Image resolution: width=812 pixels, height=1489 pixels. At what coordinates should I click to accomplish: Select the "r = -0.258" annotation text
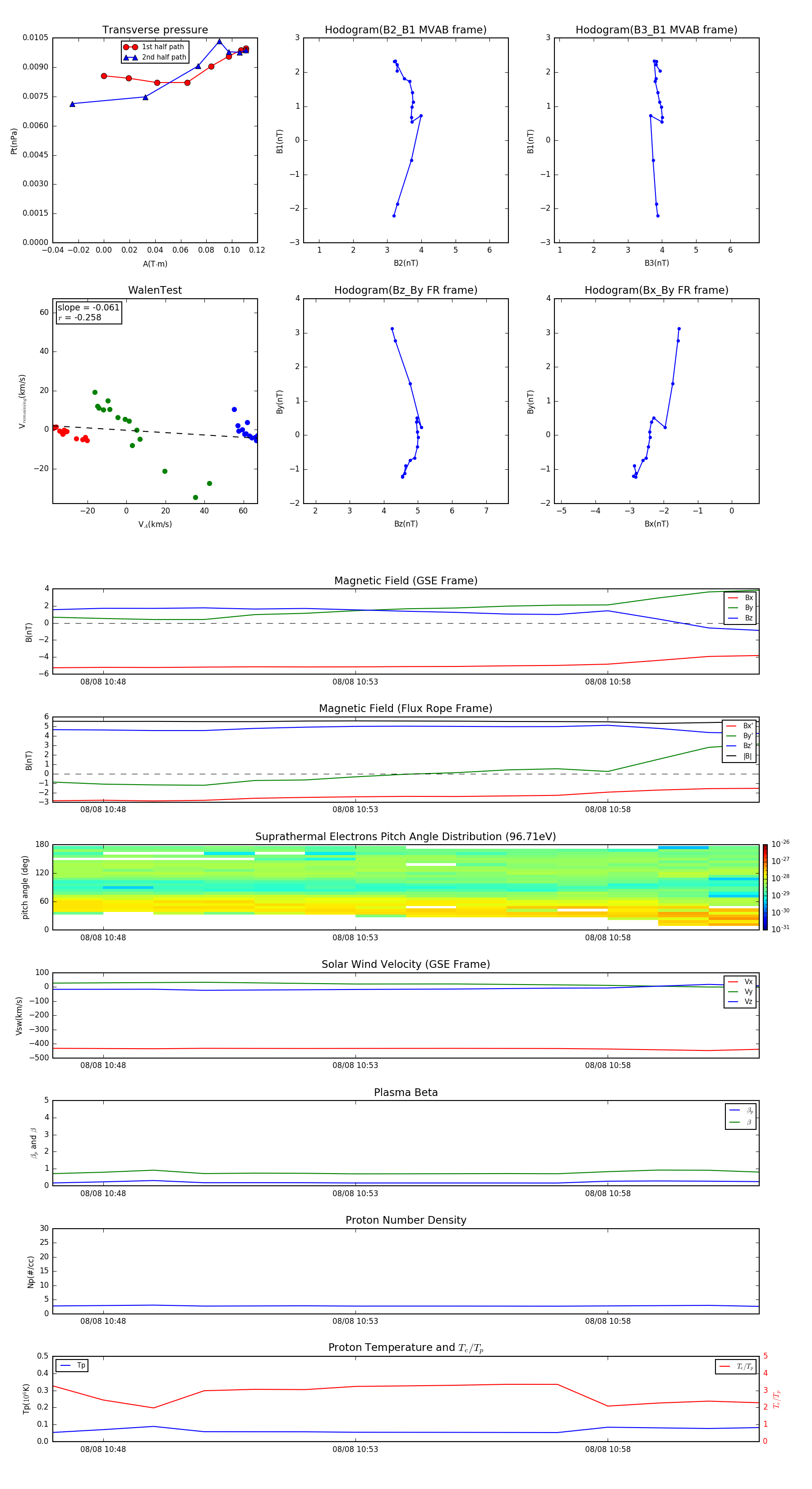click(80, 317)
